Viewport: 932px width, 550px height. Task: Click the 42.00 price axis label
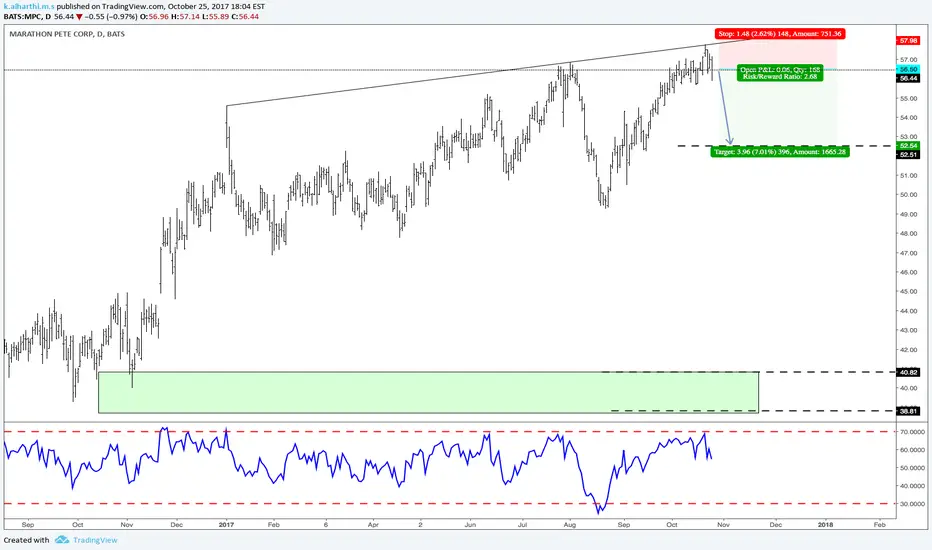908,350
